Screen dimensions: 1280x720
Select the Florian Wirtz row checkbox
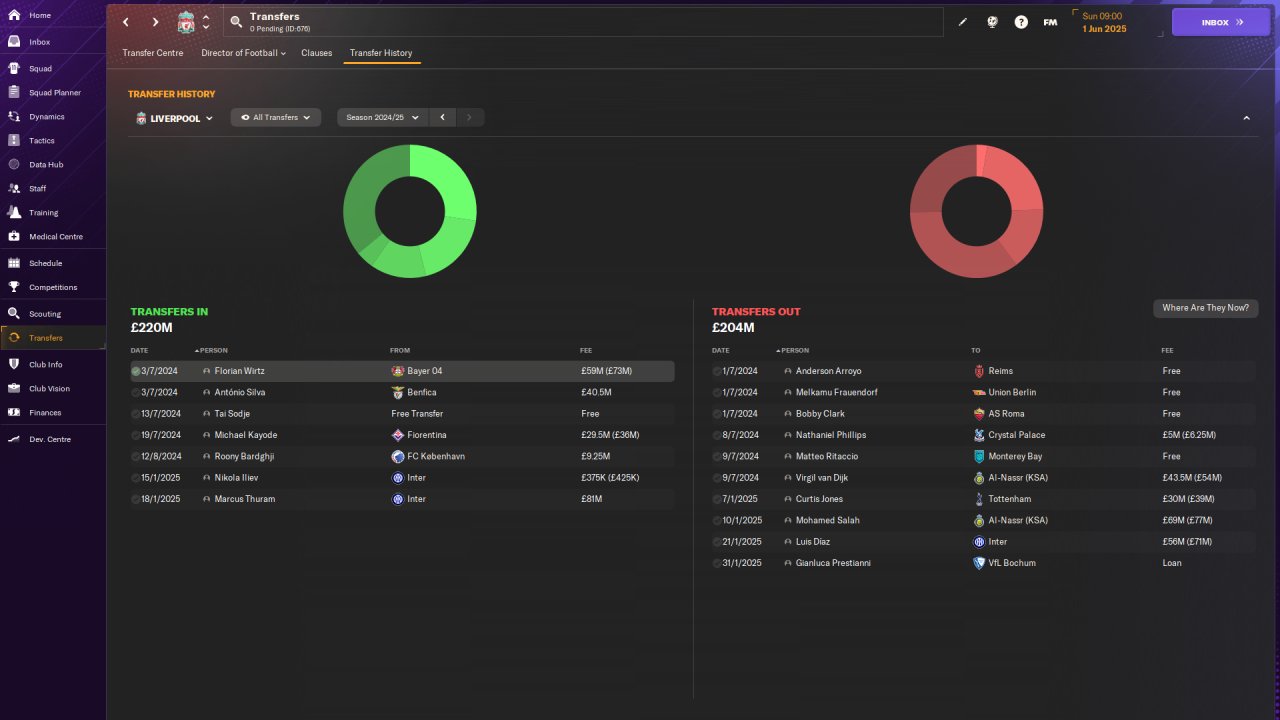(x=136, y=371)
